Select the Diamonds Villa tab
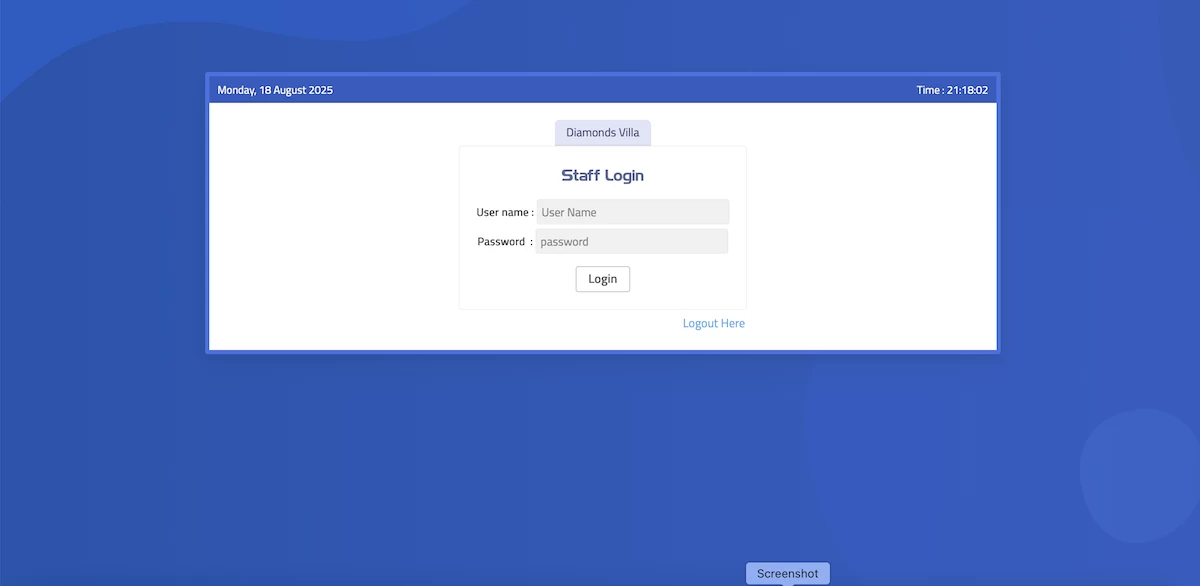Screen dimensions: 1200x586 [x=602, y=132]
